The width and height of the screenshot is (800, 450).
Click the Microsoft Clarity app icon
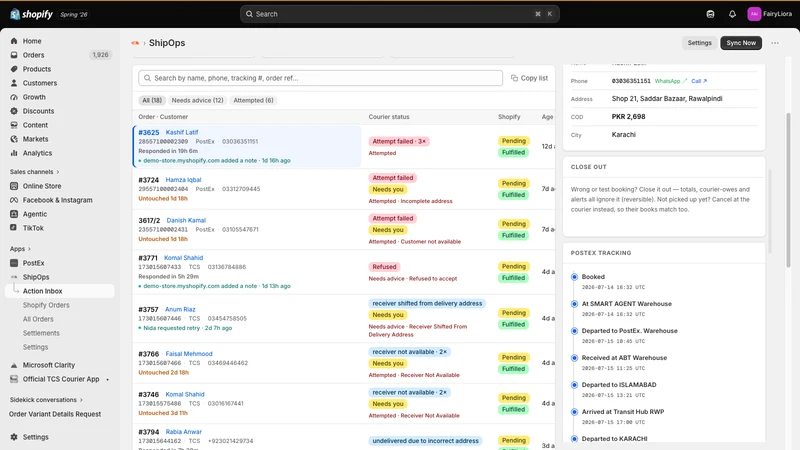pyautogui.click(x=14, y=365)
